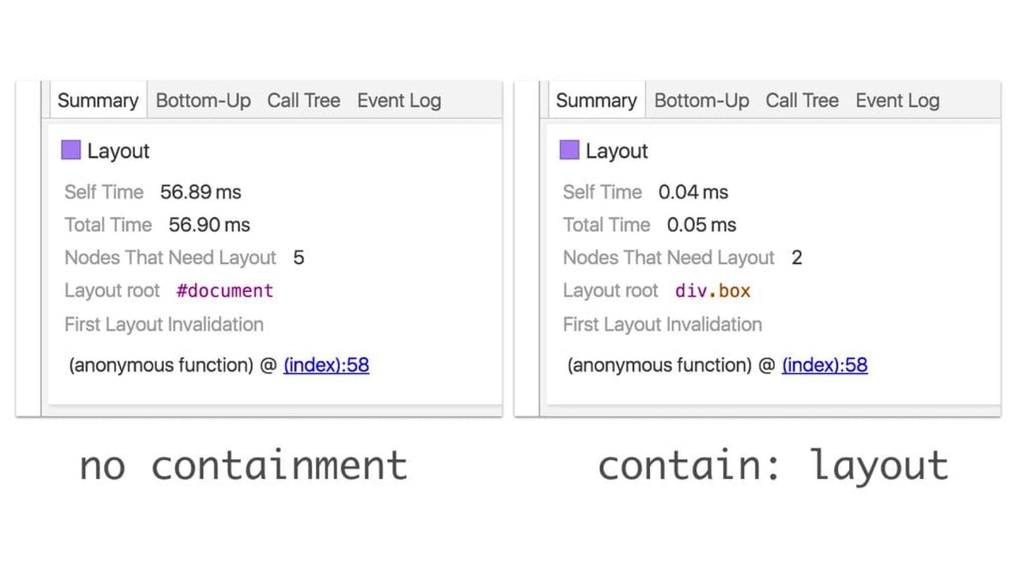This screenshot has height=576, width=1024.
Task: Click the #document layout root node
Action: point(224,291)
